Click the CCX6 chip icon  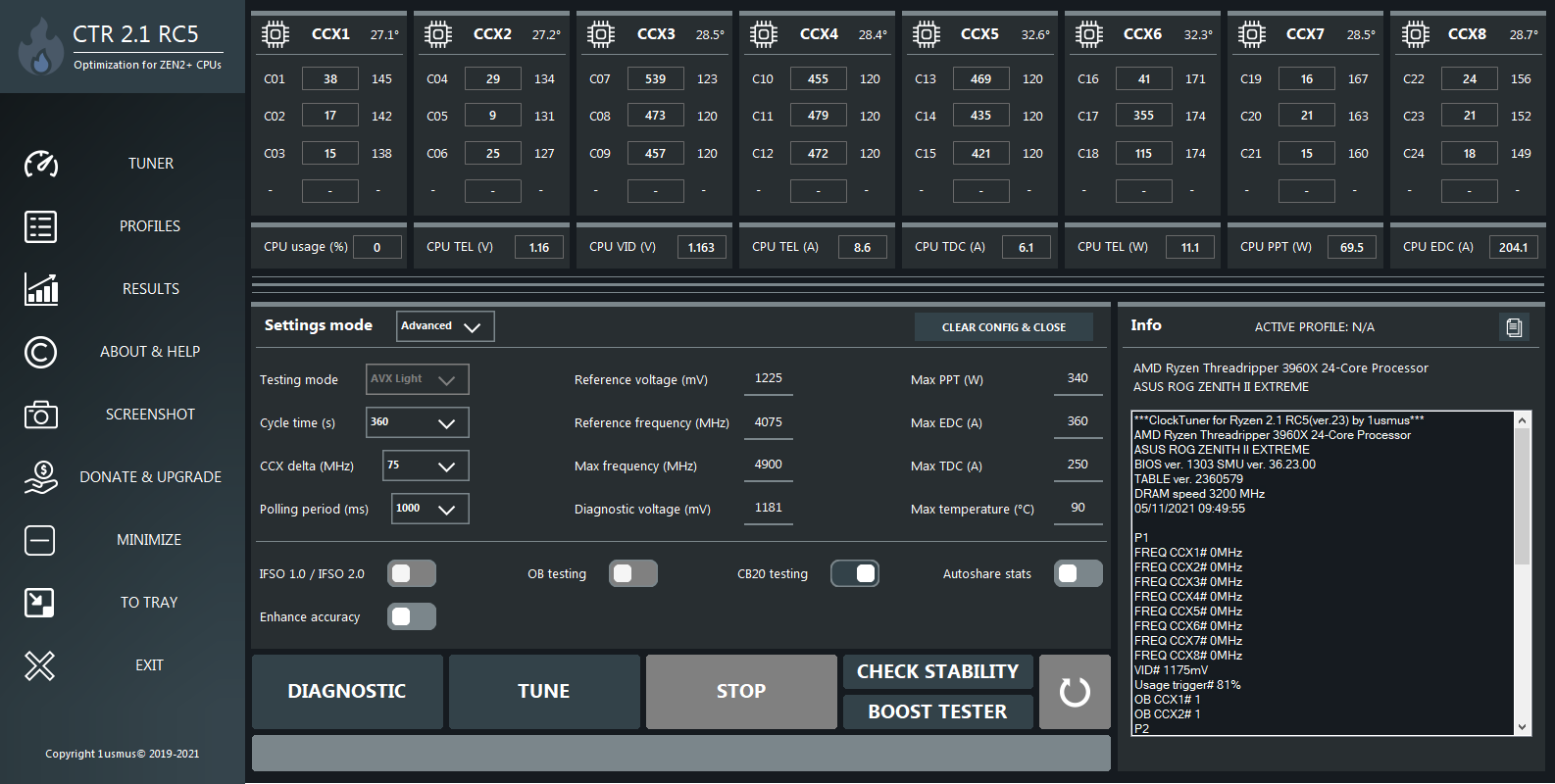(x=1089, y=35)
